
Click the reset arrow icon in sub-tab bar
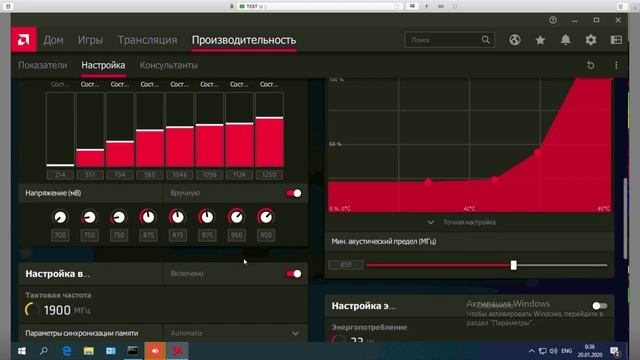(591, 65)
